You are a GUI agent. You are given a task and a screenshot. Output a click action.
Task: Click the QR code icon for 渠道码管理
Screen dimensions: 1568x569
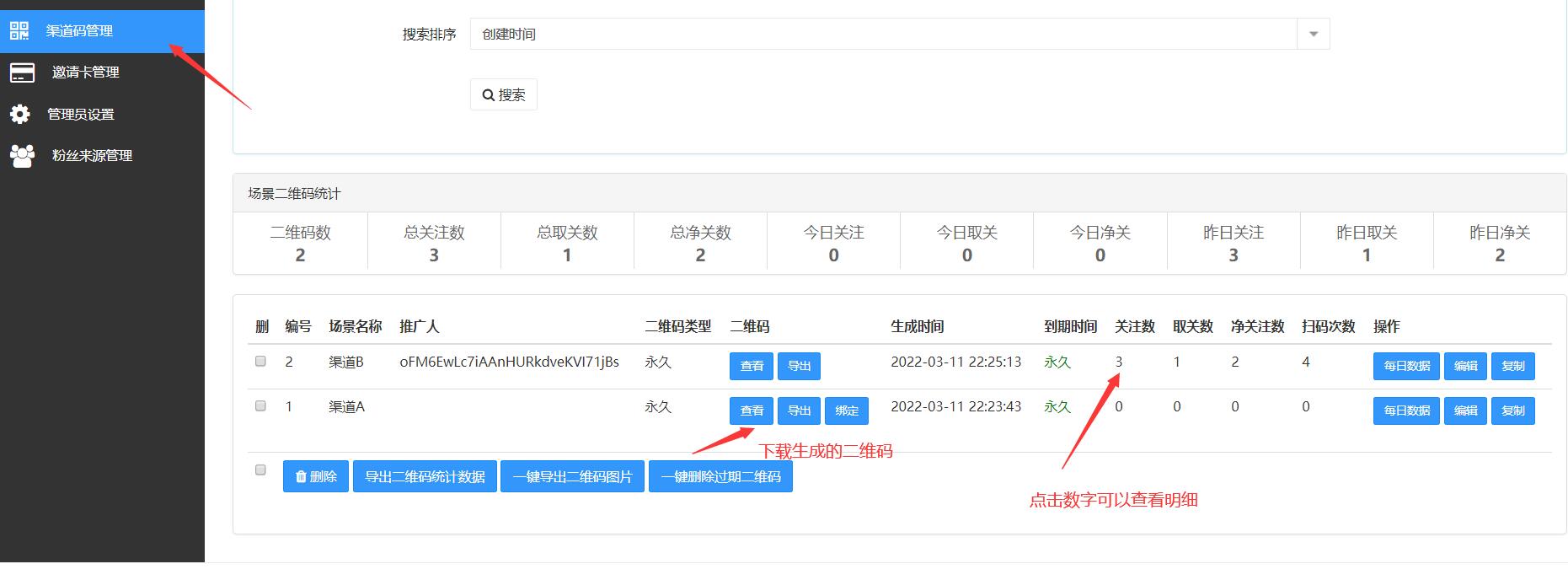19,31
